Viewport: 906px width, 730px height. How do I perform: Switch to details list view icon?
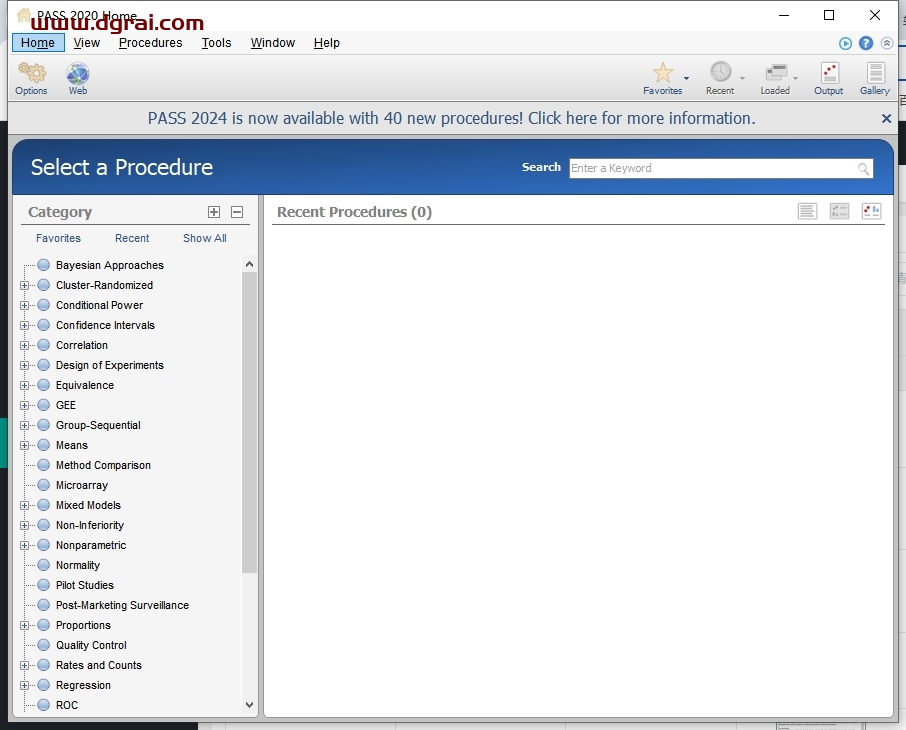pos(839,212)
